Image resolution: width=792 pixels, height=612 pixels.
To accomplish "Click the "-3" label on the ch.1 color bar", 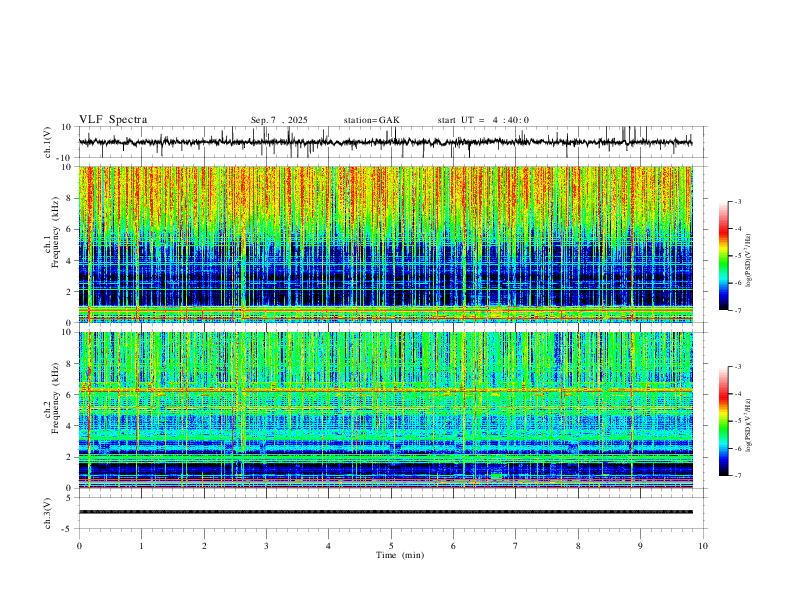I will (x=737, y=201).
